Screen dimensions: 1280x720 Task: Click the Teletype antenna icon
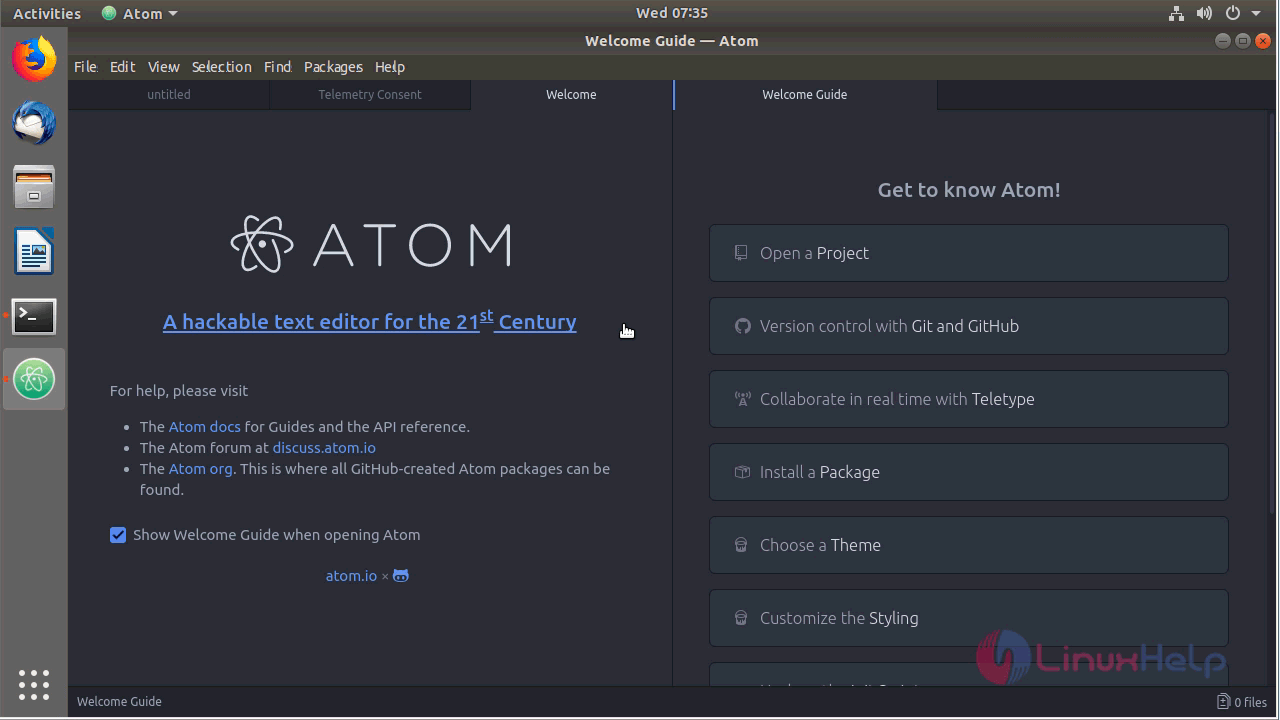pyautogui.click(x=741, y=399)
